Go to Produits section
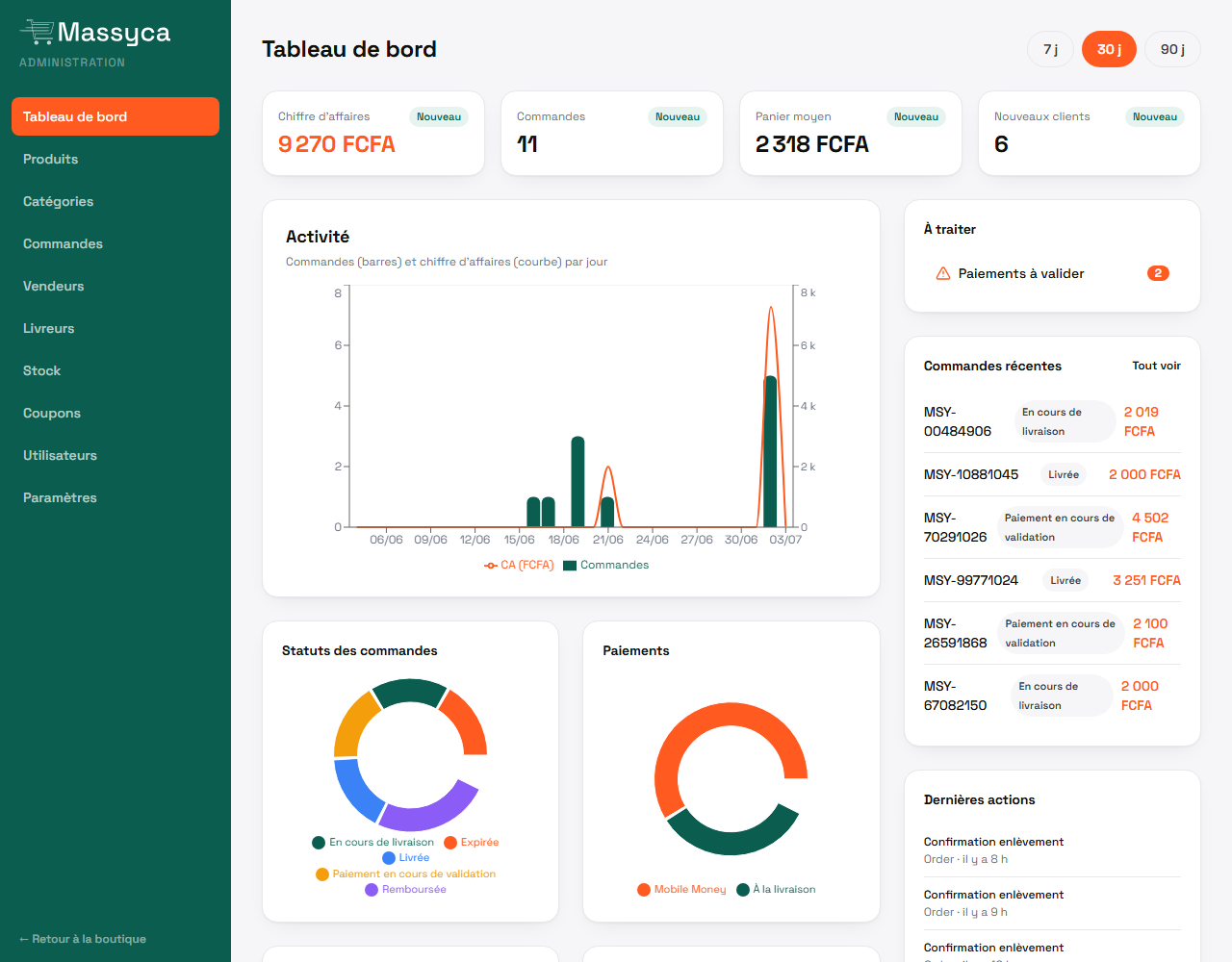This screenshot has height=962, width=1232. pyautogui.click(x=115, y=159)
